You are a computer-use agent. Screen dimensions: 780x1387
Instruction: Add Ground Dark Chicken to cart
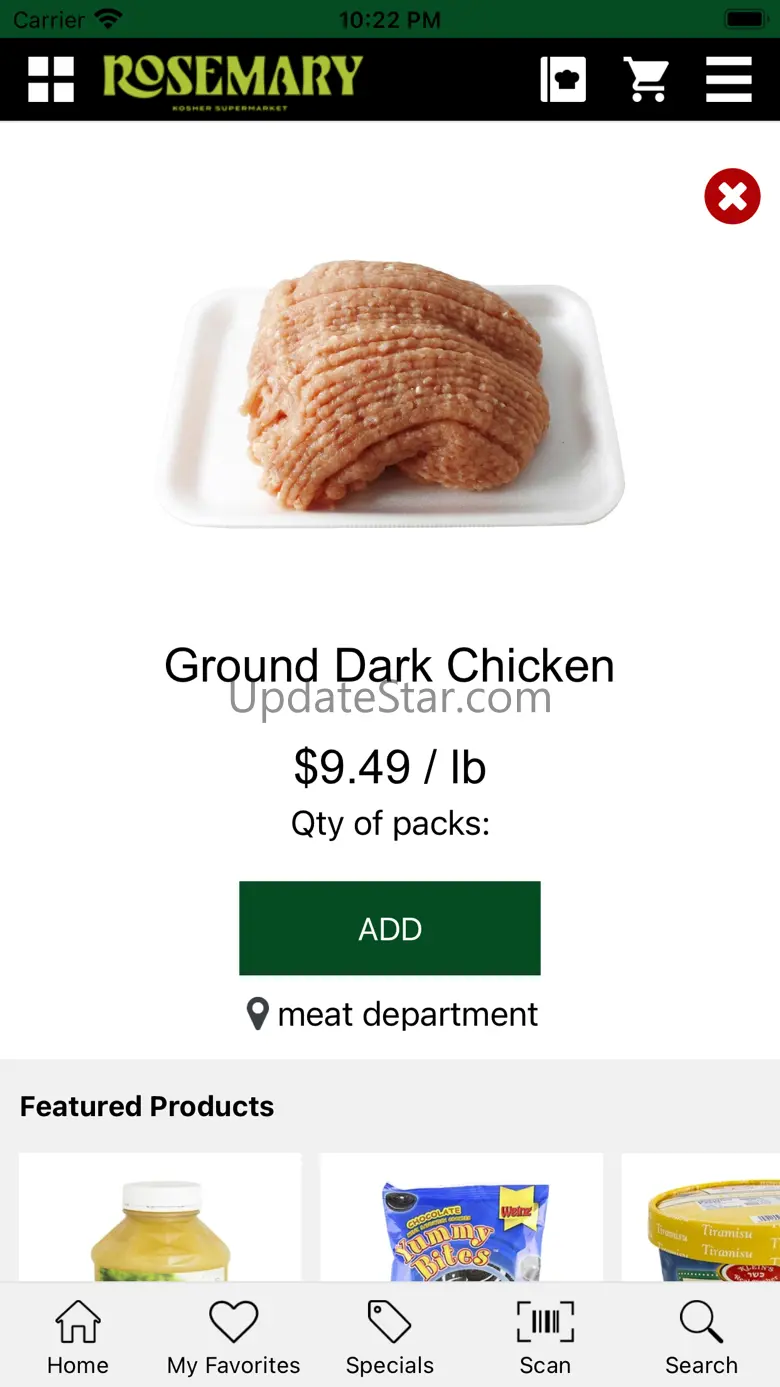tap(390, 928)
